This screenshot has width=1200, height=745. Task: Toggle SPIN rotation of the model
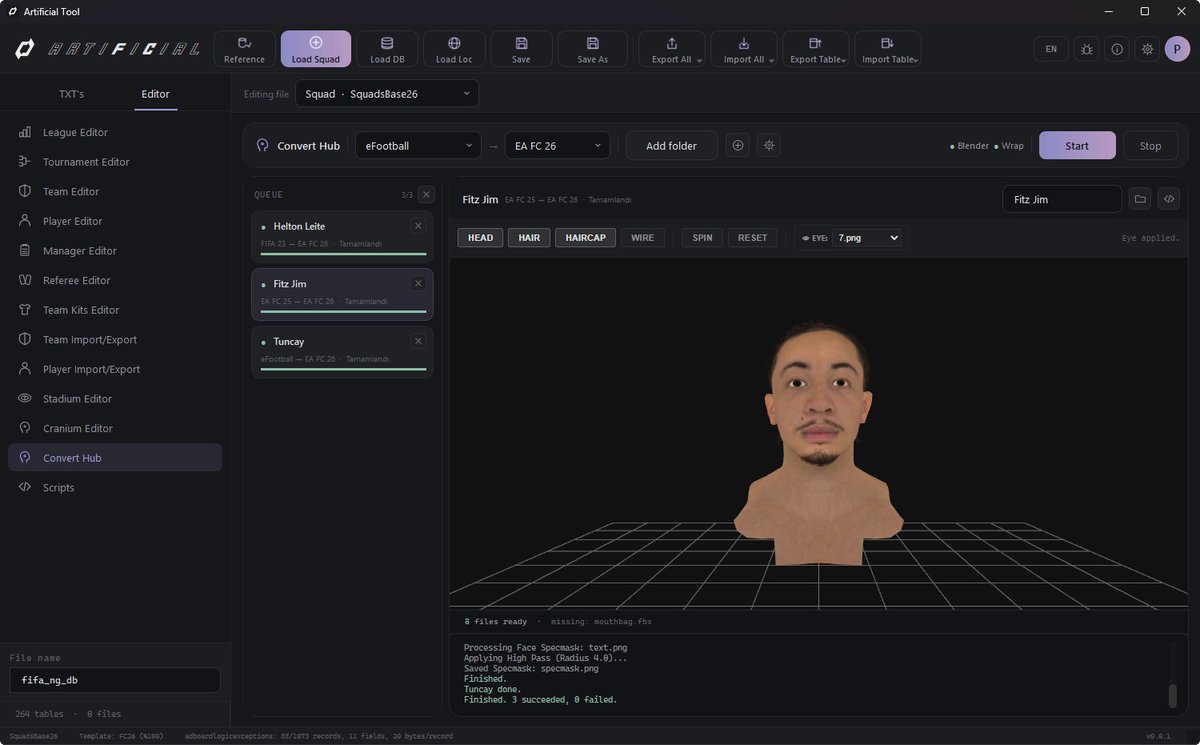[x=703, y=238]
